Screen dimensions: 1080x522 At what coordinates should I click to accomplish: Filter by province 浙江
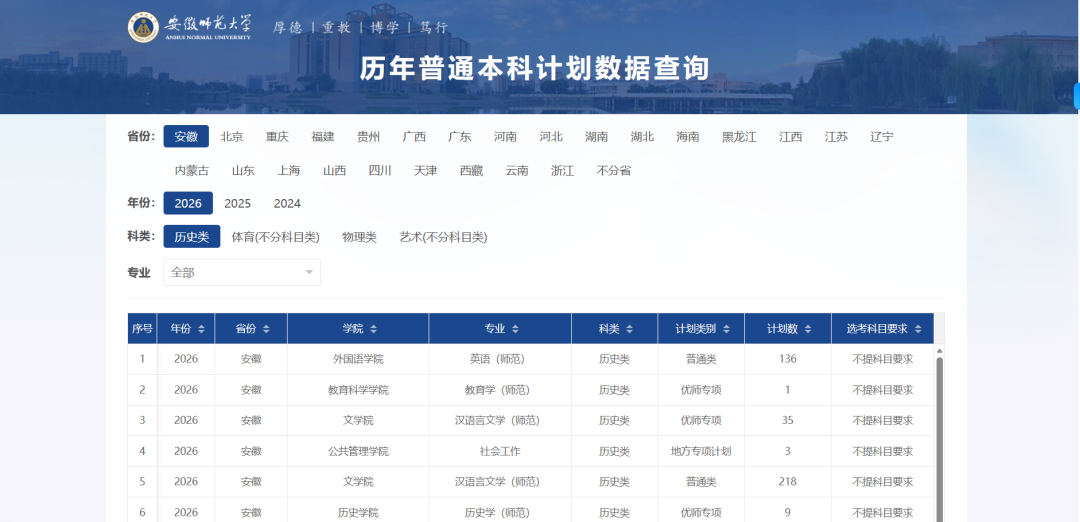click(562, 170)
